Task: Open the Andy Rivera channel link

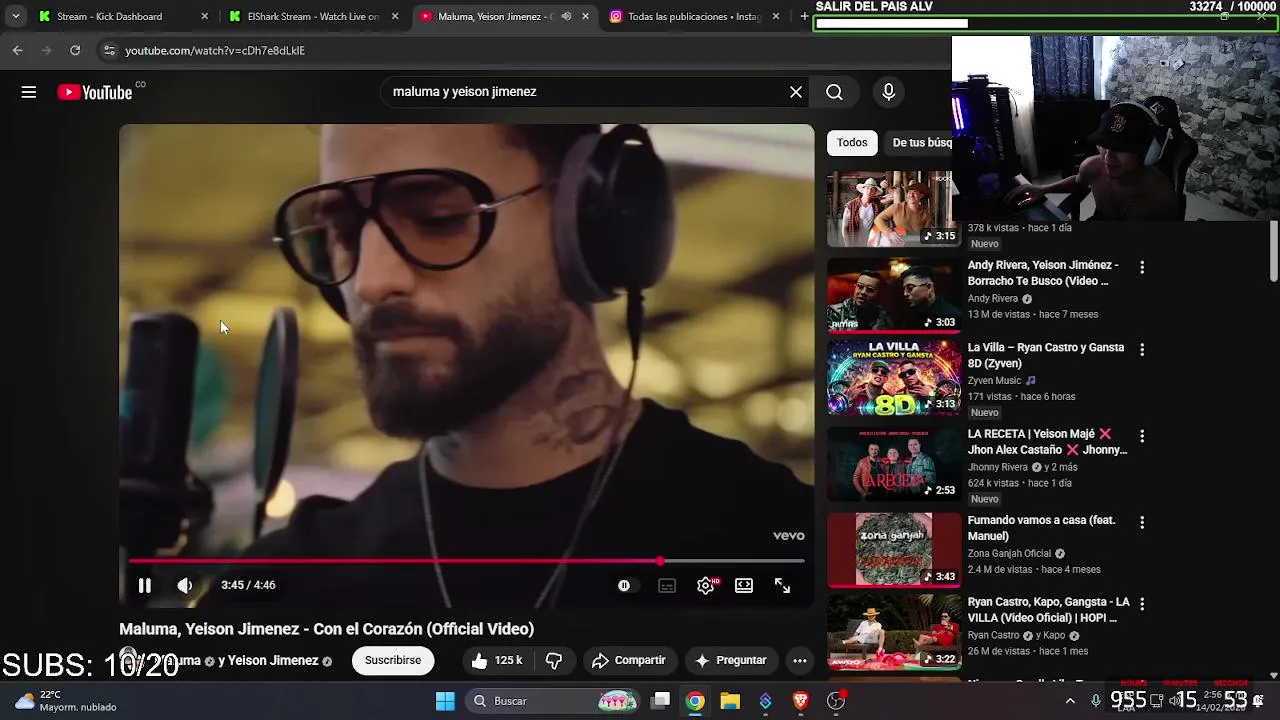Action: click(993, 298)
